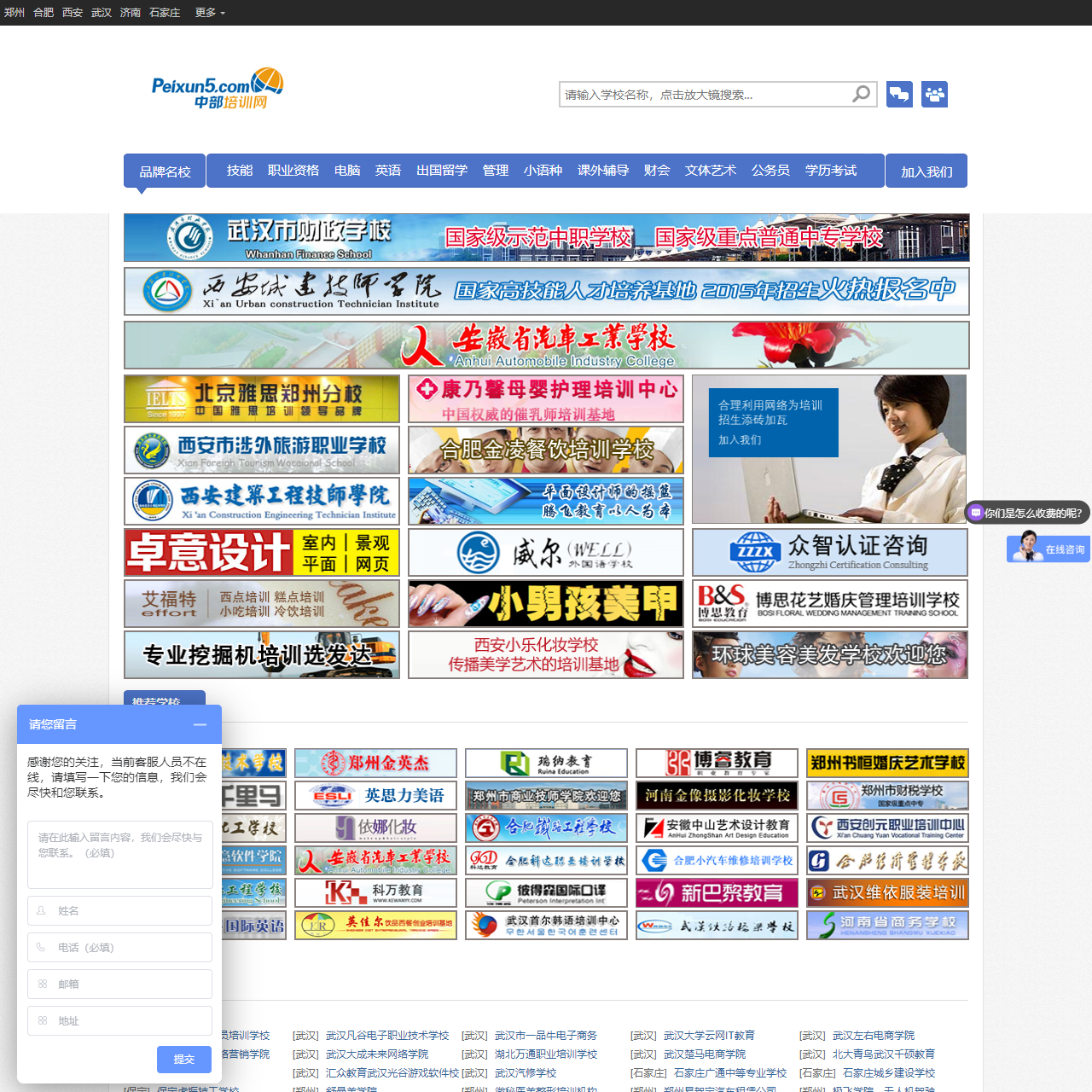Viewport: 1092px width, 1092px height.
Task: Open the 郑州金英杰 school logo
Action: pyautogui.click(x=375, y=763)
